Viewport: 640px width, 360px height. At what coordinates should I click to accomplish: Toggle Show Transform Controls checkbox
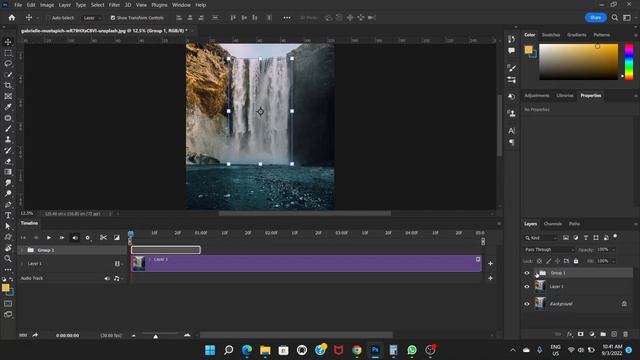coord(113,18)
